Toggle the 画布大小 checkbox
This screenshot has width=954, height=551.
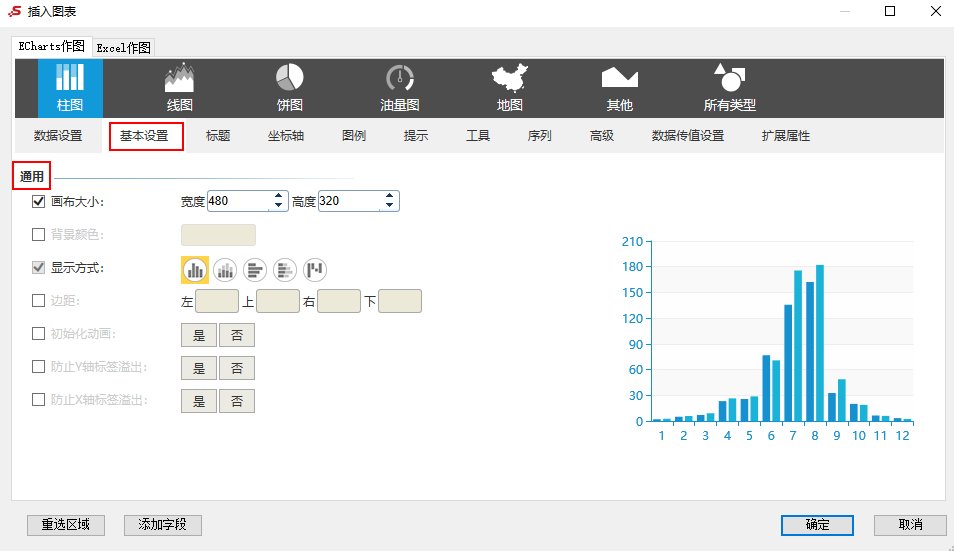38,201
